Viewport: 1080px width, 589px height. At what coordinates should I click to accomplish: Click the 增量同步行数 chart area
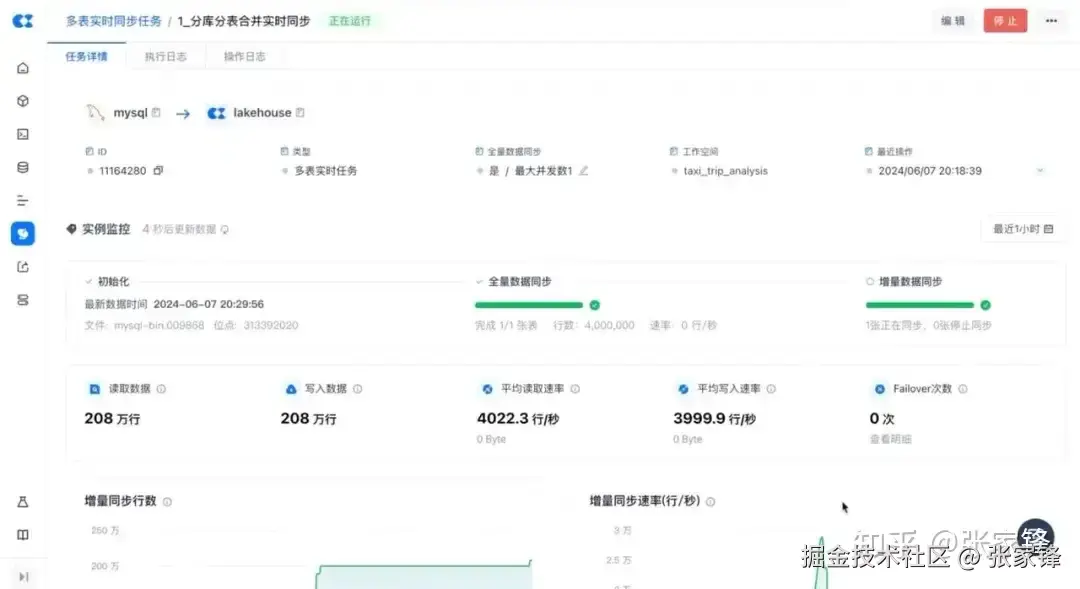coord(310,555)
